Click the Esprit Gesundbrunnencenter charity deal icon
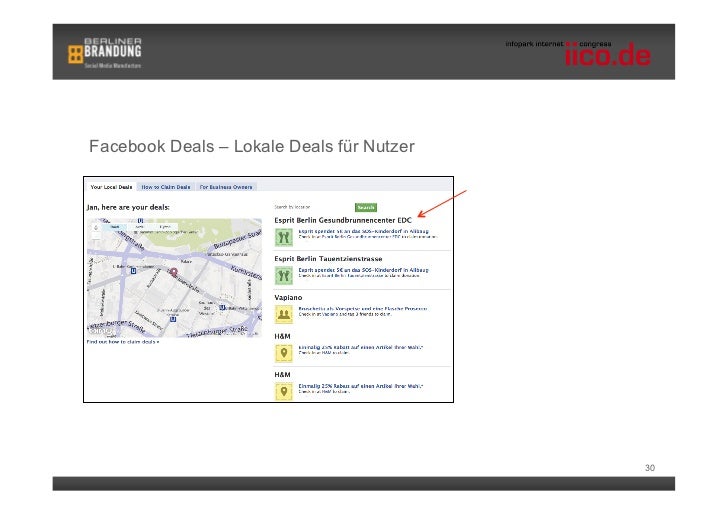 284,237
